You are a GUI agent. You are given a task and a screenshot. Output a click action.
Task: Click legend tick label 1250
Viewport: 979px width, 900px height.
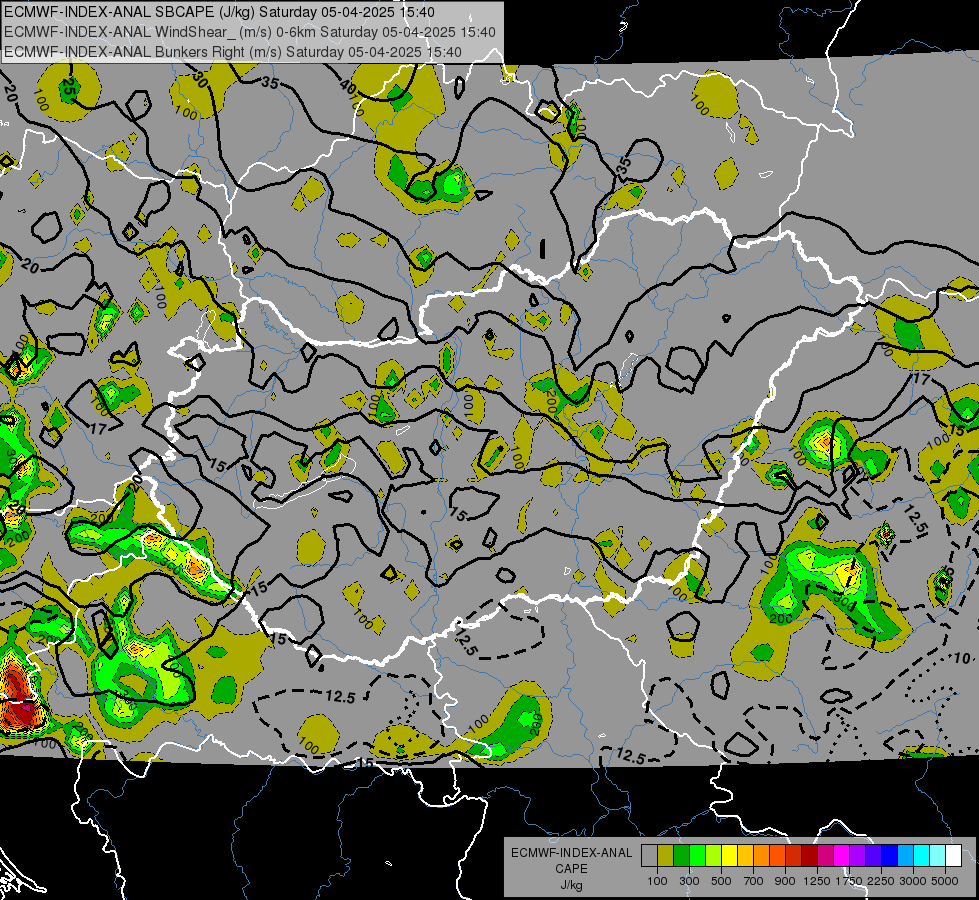817,881
